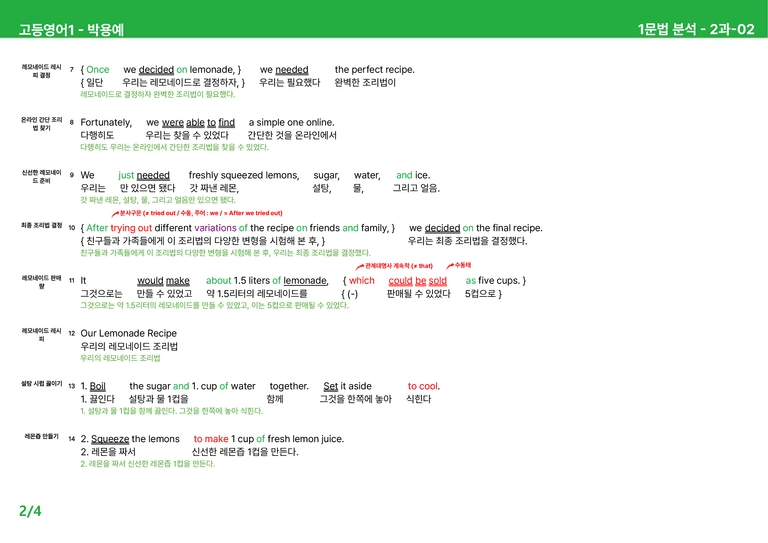Click the page number 2/4

pyautogui.click(x=30, y=511)
